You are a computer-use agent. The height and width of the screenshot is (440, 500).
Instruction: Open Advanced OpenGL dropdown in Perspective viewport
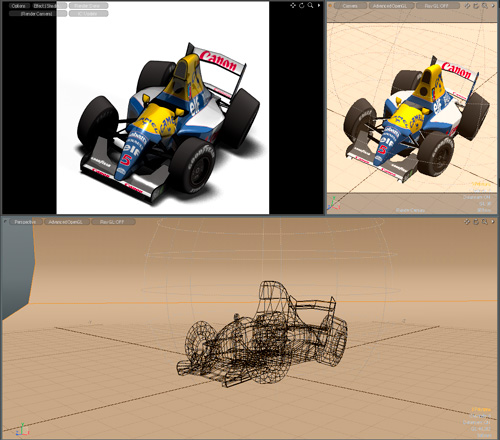(66, 222)
